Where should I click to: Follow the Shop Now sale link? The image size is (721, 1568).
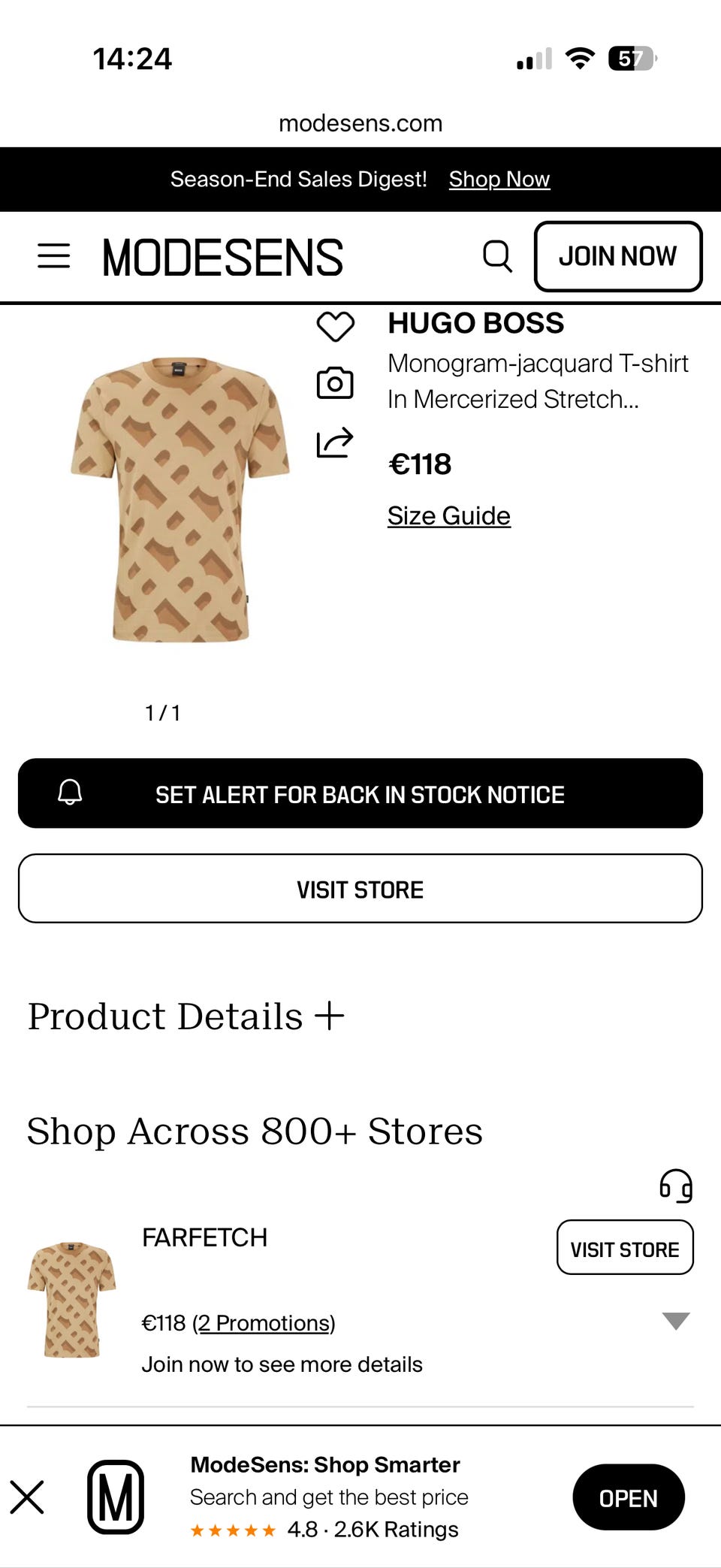point(499,180)
